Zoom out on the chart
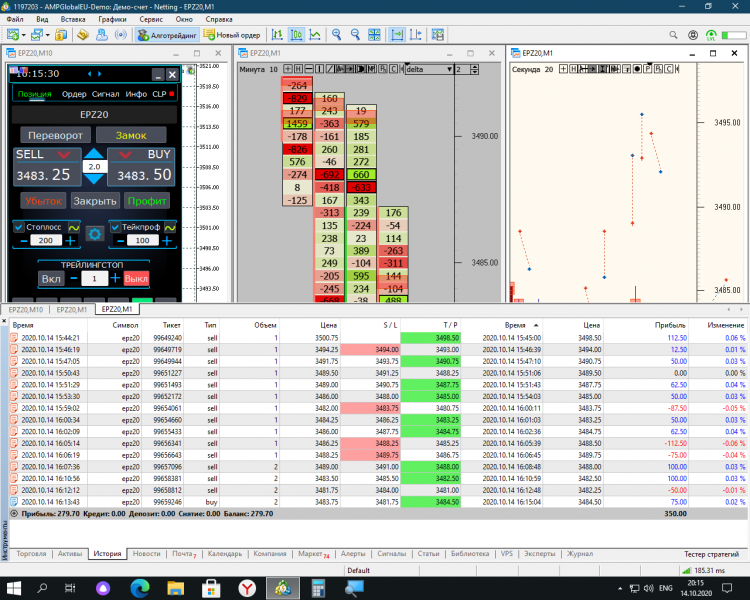750x600 pixels. [x=355, y=35]
